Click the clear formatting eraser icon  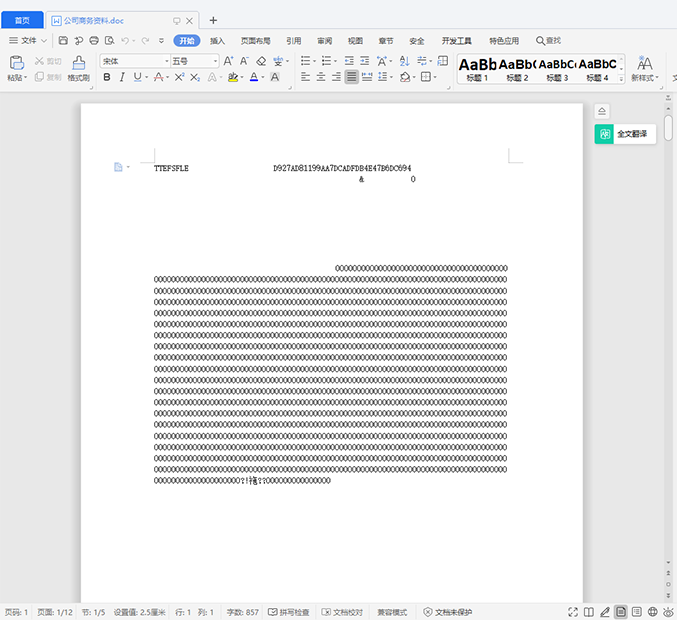click(261, 61)
